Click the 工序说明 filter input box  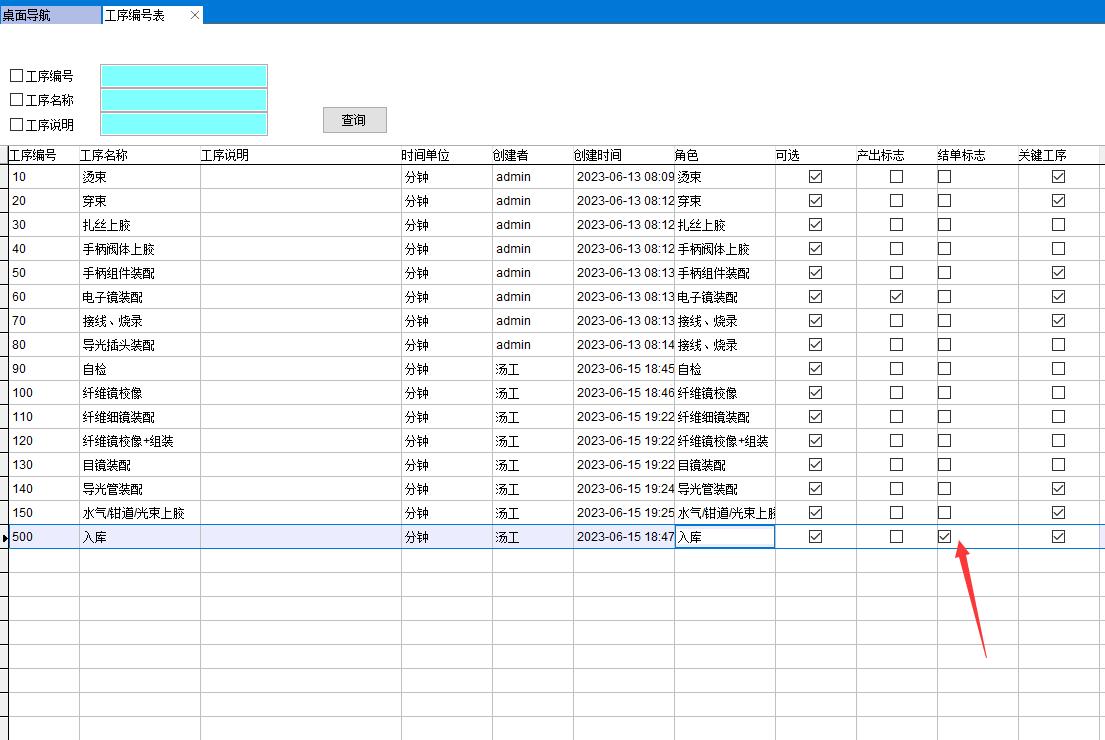(x=184, y=124)
